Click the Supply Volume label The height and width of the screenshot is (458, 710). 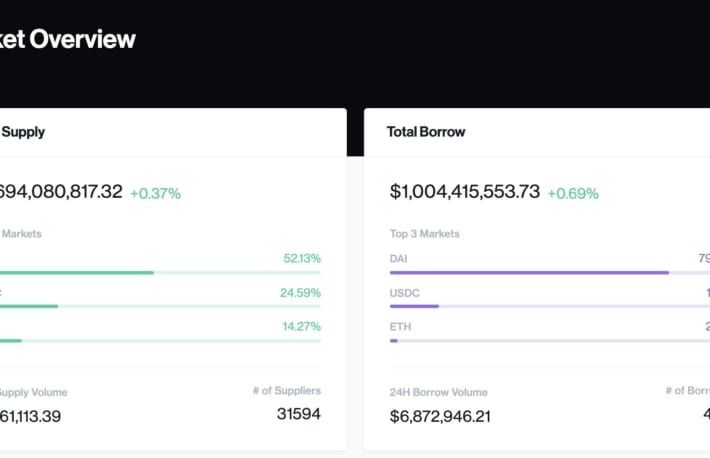(34, 393)
